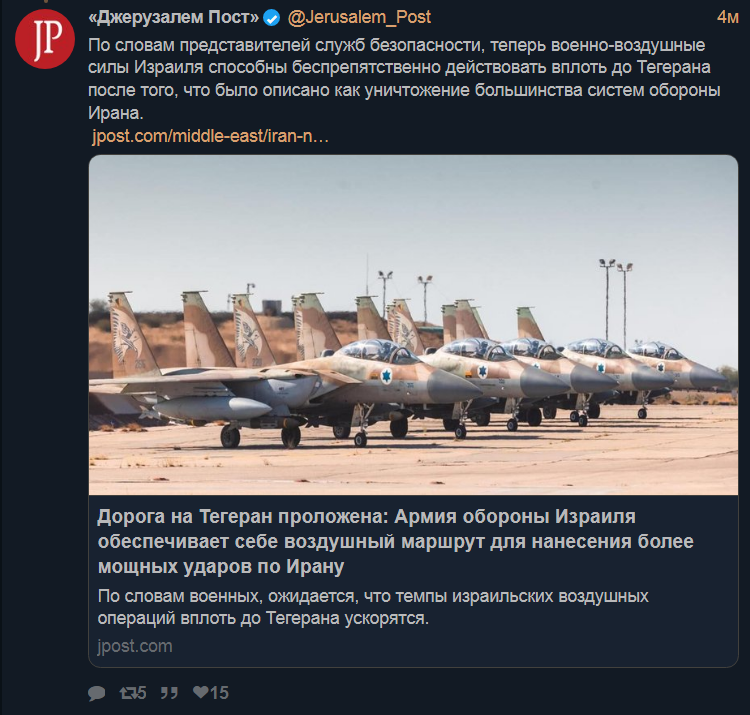Open the @Jerusalem_Post handle link
This screenshot has height=715, width=750.
[x=359, y=18]
